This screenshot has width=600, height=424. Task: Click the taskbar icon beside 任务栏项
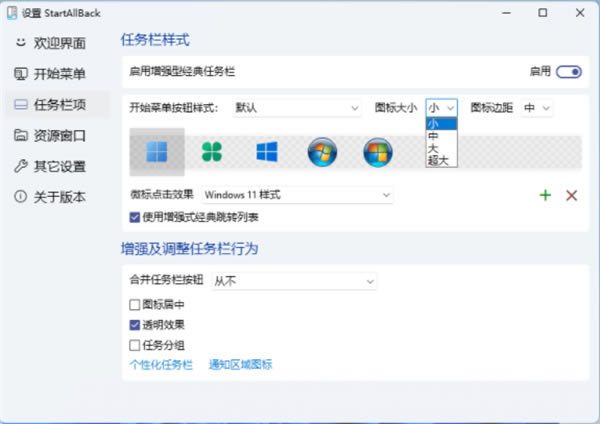pyautogui.click(x=21, y=104)
